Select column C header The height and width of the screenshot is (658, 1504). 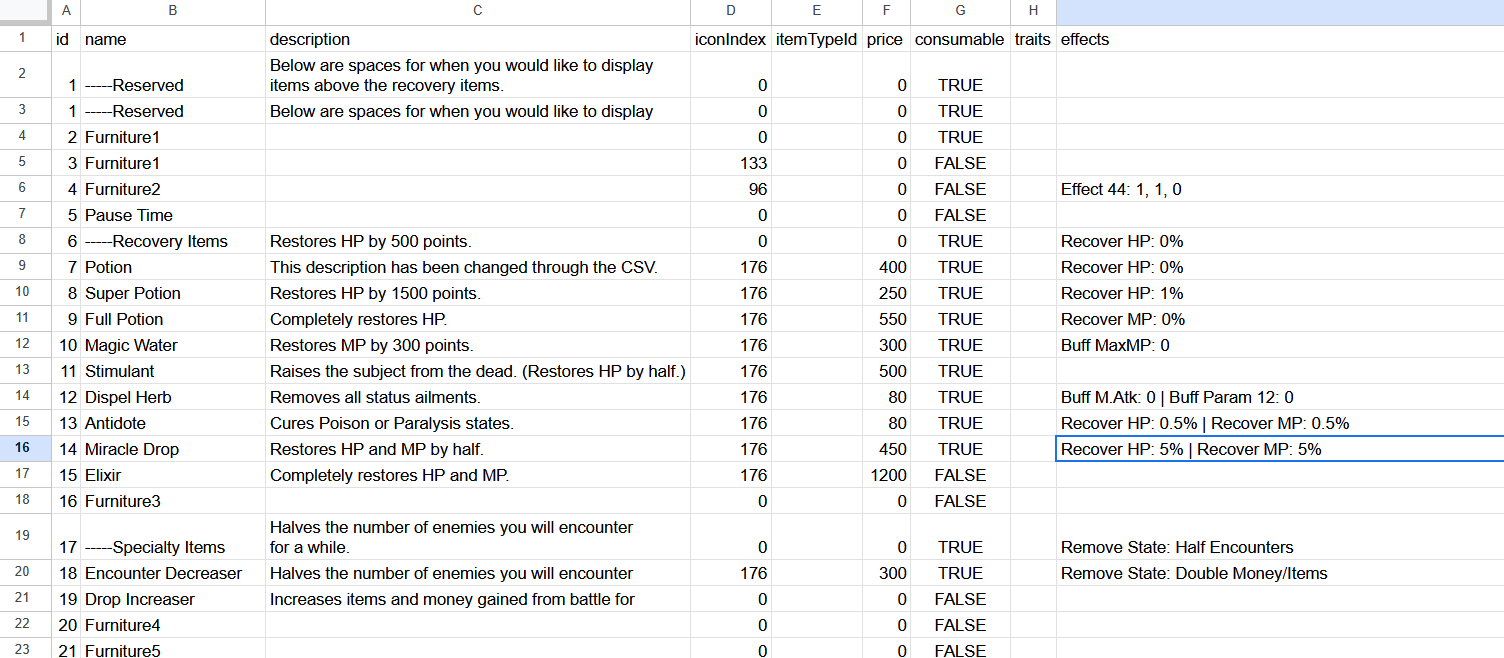point(478,12)
